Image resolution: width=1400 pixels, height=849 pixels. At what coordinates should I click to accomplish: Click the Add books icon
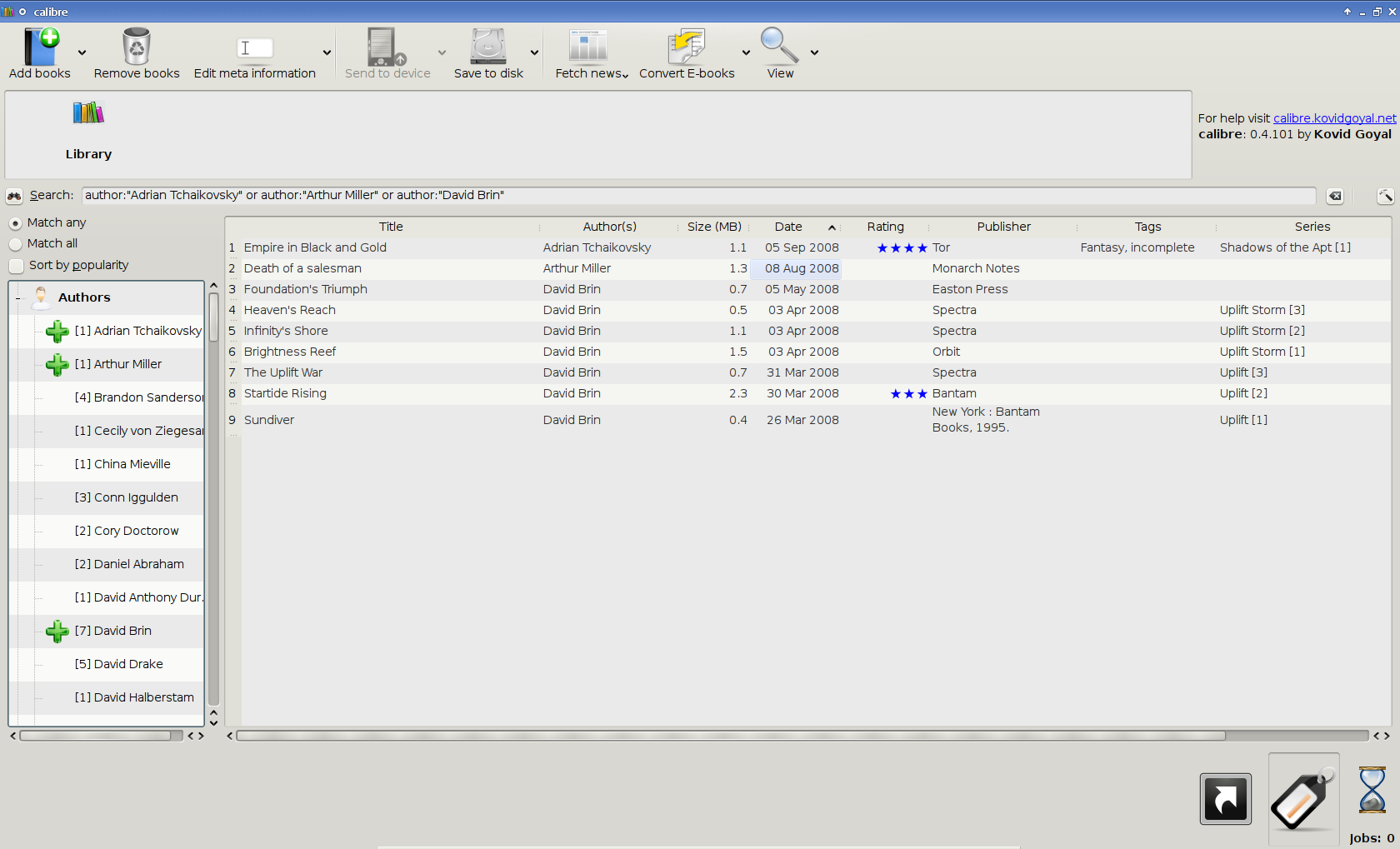coord(39,47)
